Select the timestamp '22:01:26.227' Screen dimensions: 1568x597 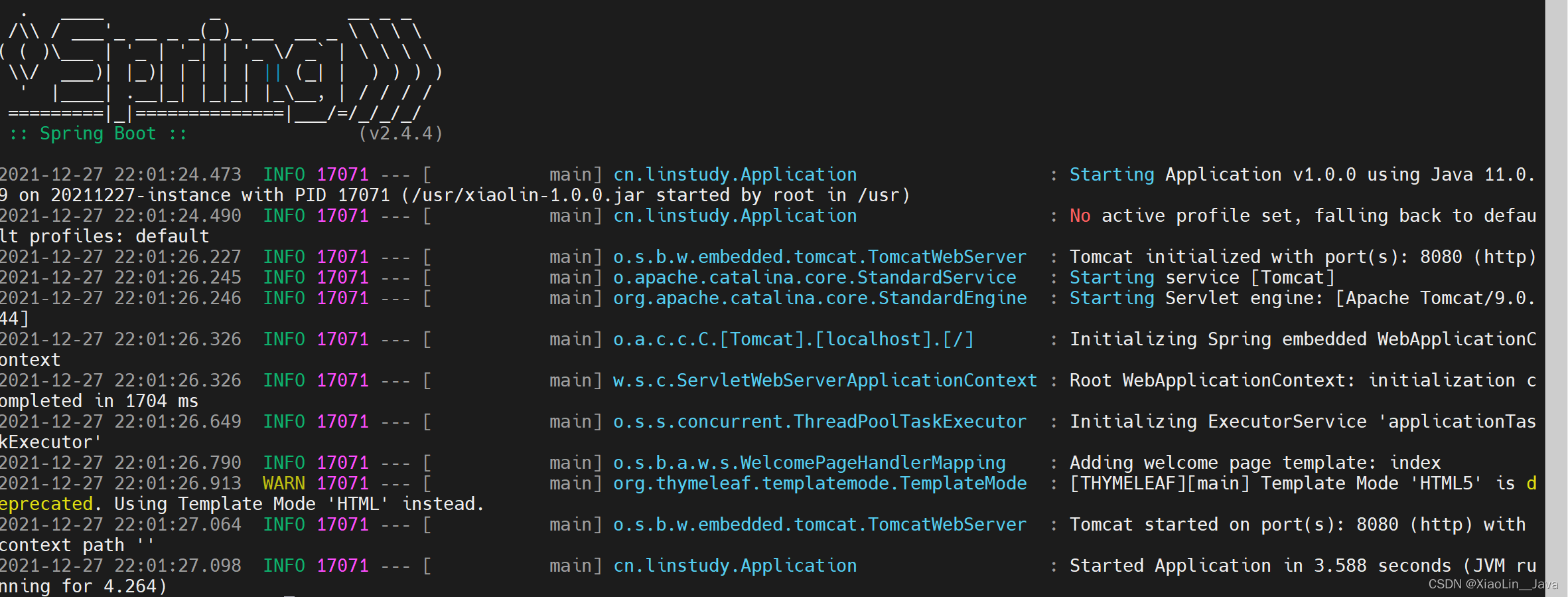coord(178,257)
